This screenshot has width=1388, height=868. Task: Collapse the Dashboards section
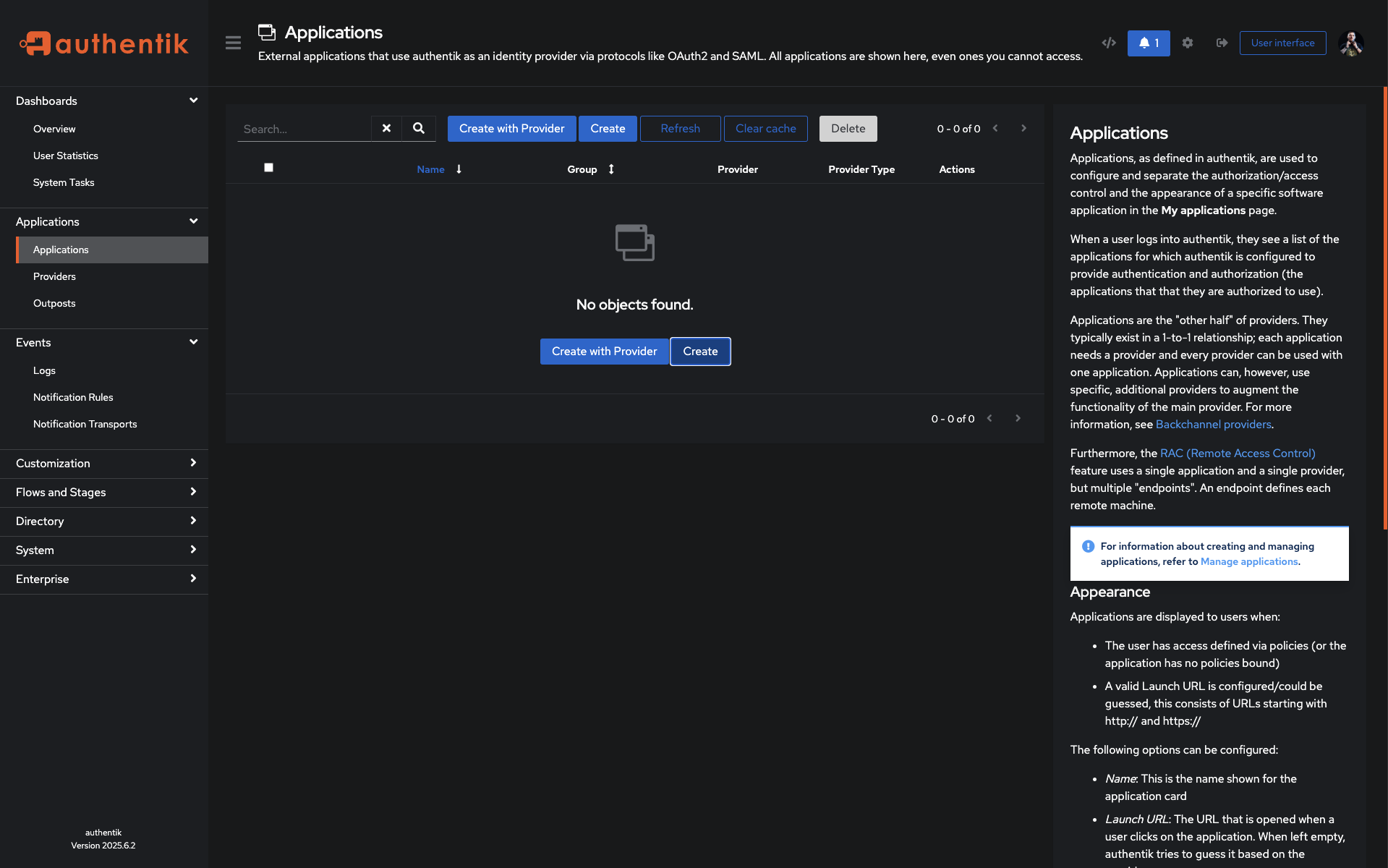point(104,101)
